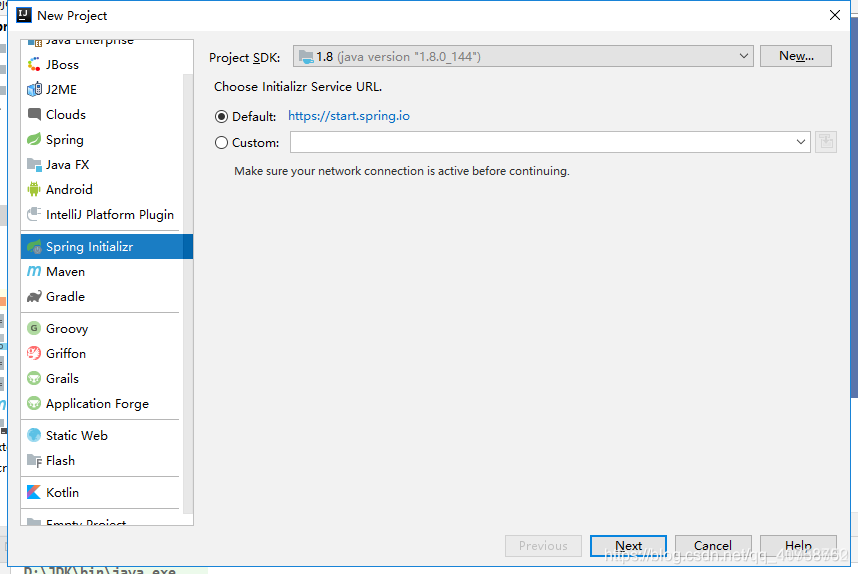
Task: Click the Next button
Action: [628, 546]
